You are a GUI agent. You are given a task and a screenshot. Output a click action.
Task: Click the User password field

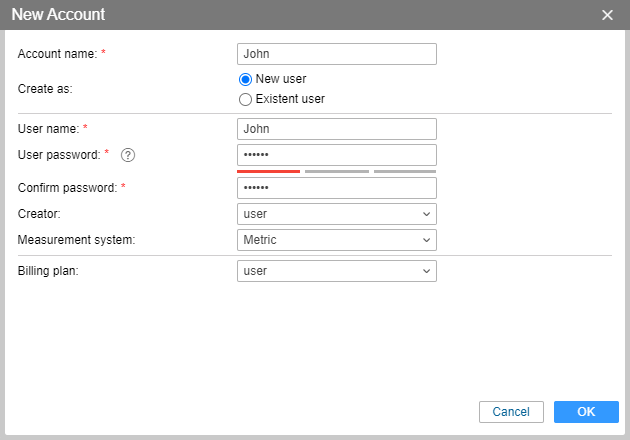pyautogui.click(x=336, y=155)
